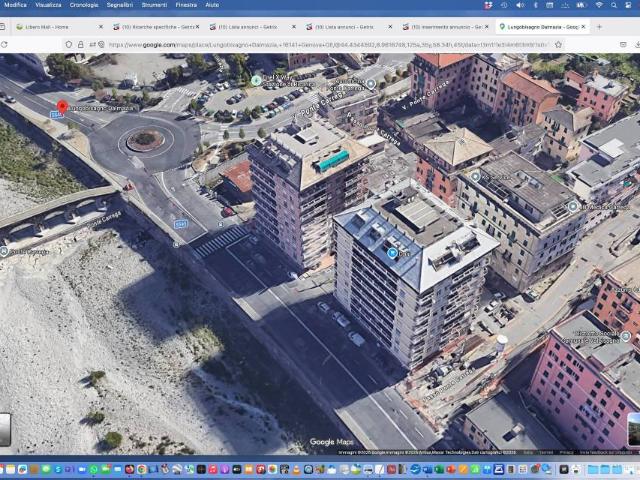Switch to the Libero Mail tab
Screen dimensions: 640x480
(x=59, y=27)
